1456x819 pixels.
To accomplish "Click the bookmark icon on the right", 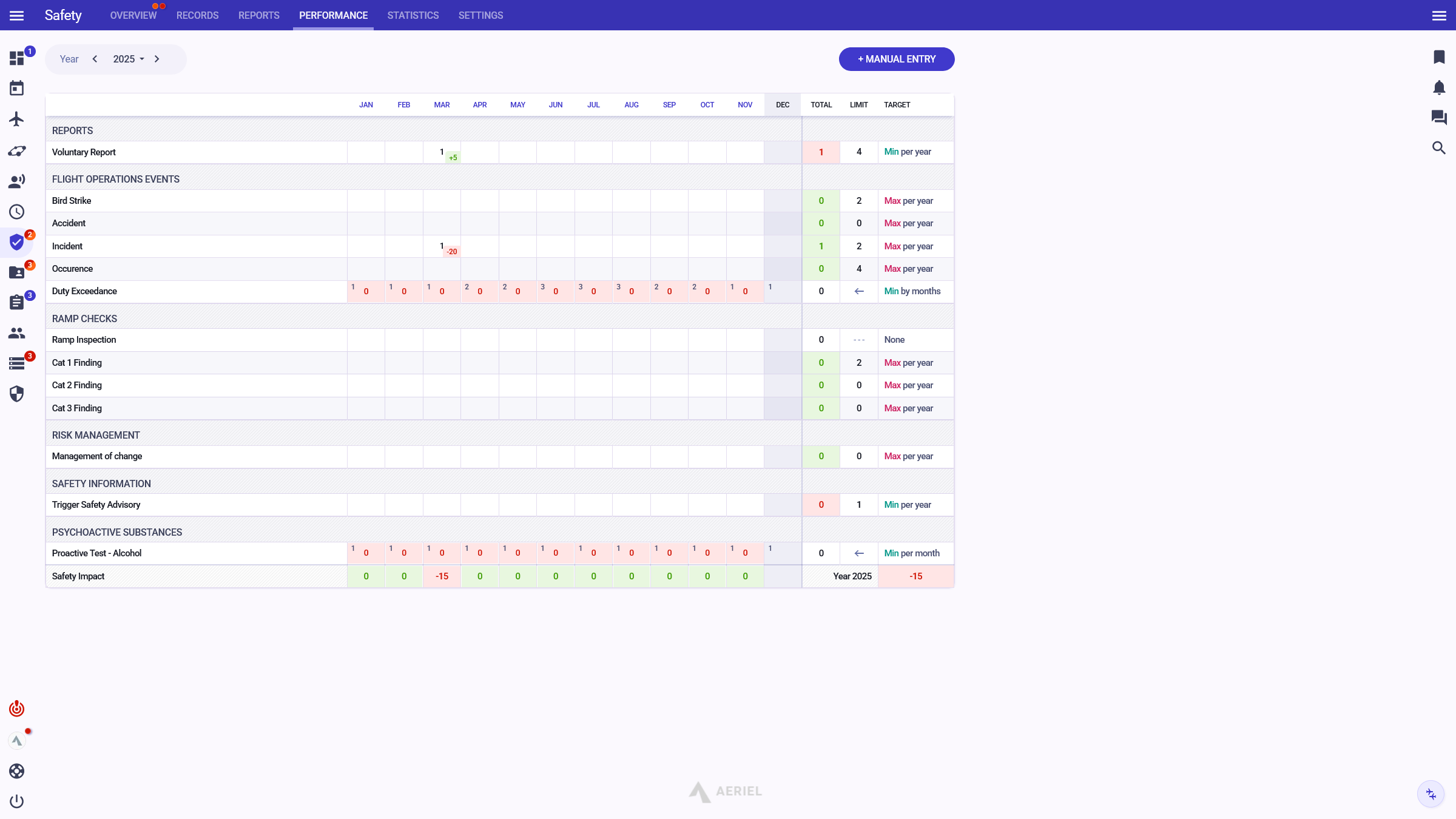I will pyautogui.click(x=1439, y=57).
